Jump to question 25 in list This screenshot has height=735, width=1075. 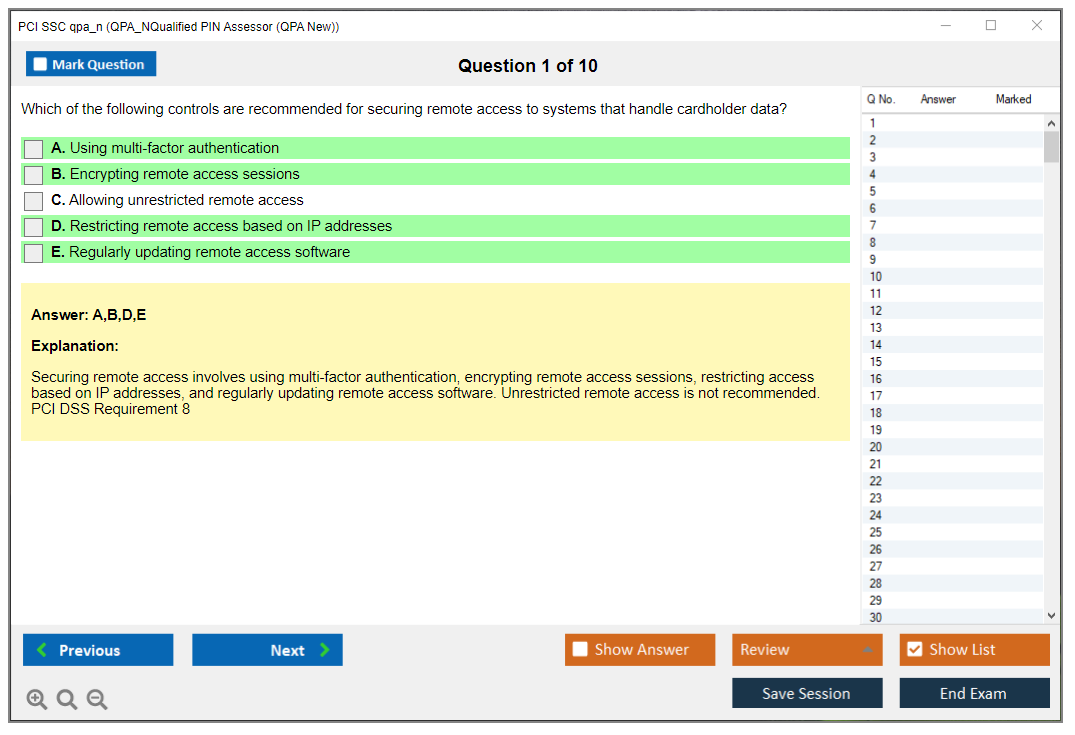(x=876, y=532)
